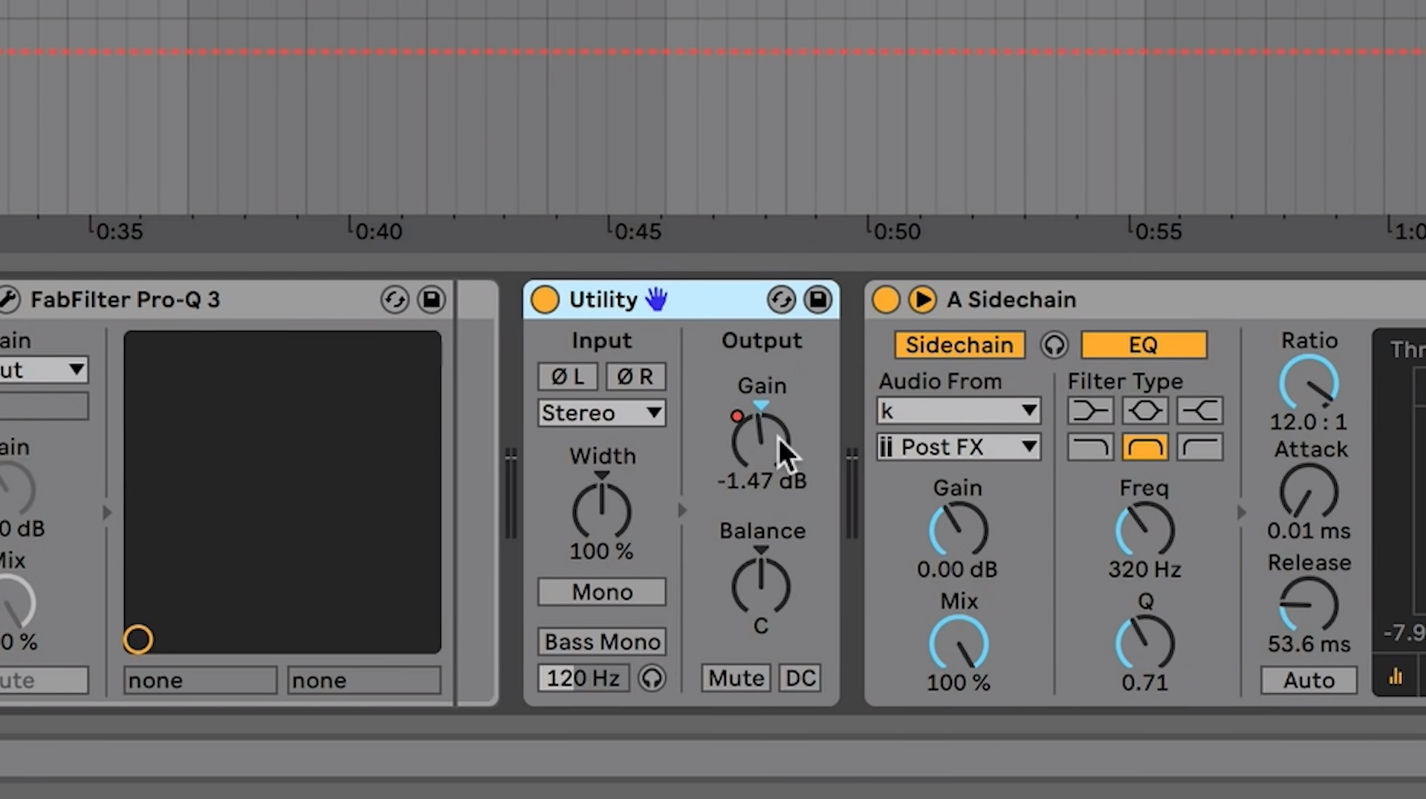The width and height of the screenshot is (1426, 799).
Task: Click the 0:35 timeline marker
Action: [119, 231]
